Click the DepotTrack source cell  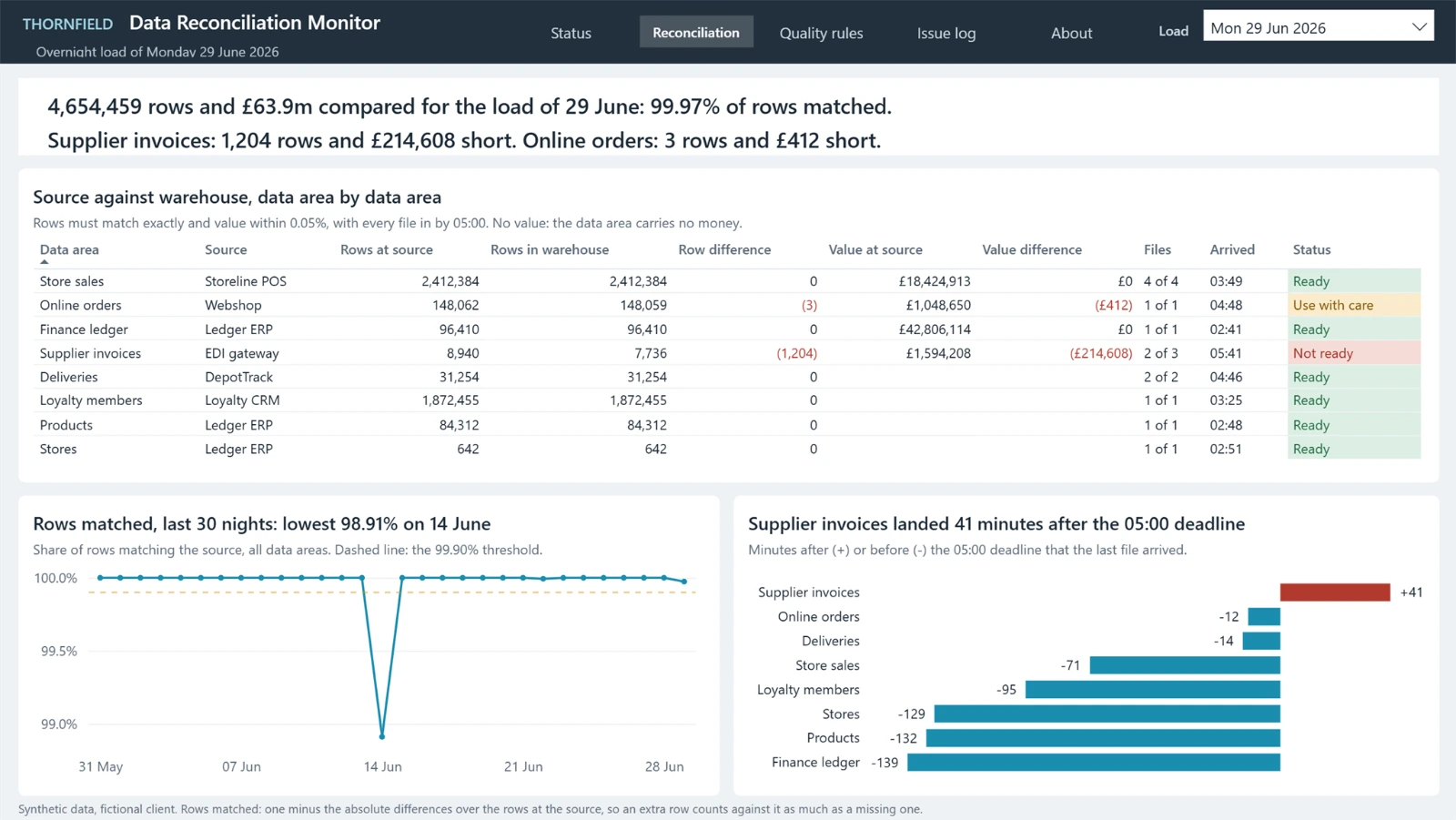click(238, 377)
